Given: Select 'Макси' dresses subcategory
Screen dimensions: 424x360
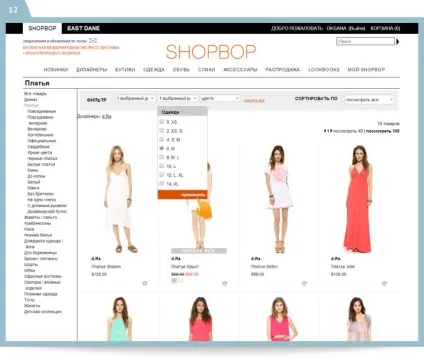Looking at the screenshot, I should 33,188.
